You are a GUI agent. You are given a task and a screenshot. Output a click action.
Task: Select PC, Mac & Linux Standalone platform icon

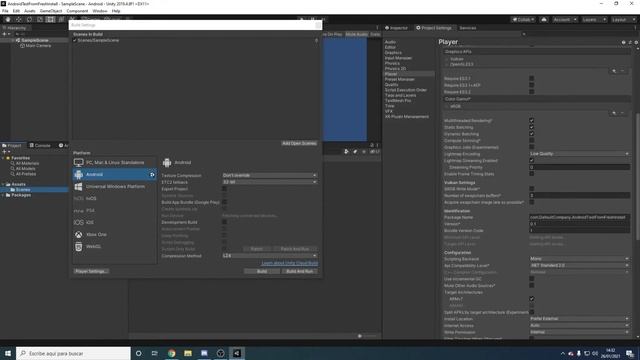[78, 162]
